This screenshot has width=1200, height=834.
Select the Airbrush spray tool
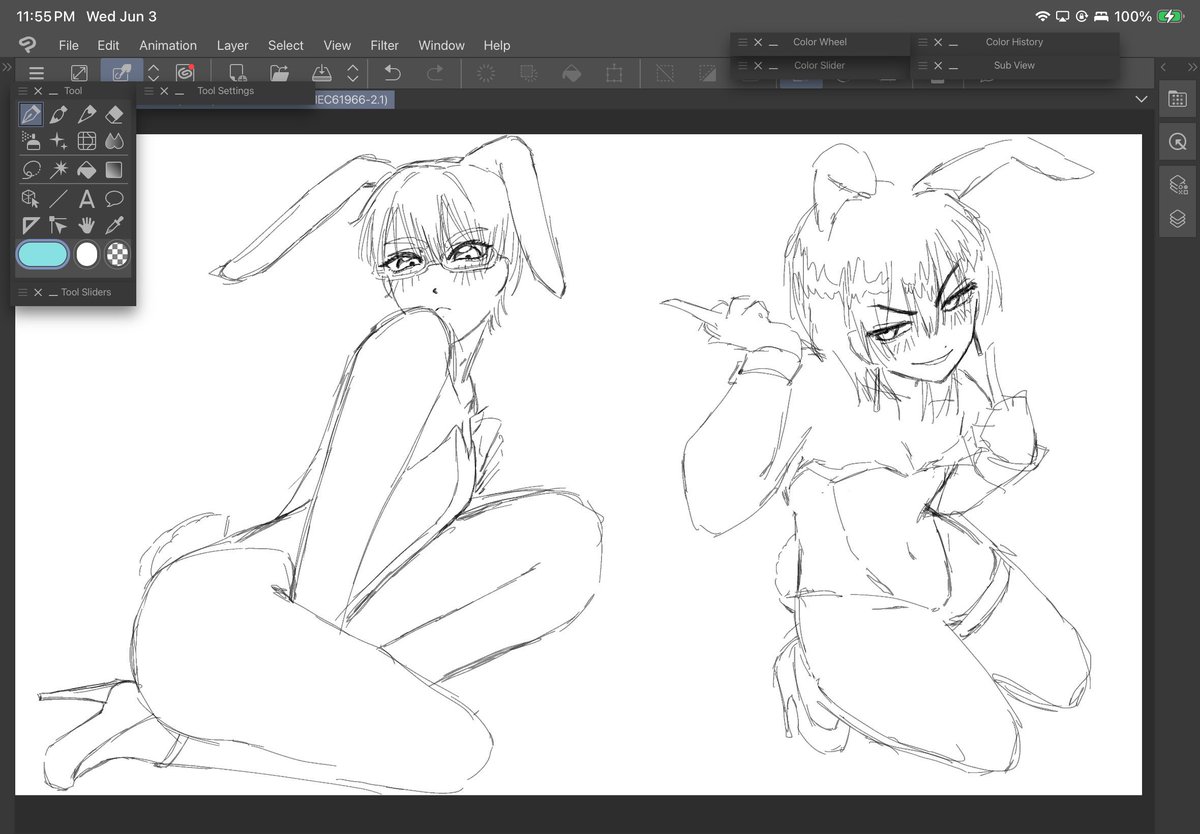(x=31, y=141)
